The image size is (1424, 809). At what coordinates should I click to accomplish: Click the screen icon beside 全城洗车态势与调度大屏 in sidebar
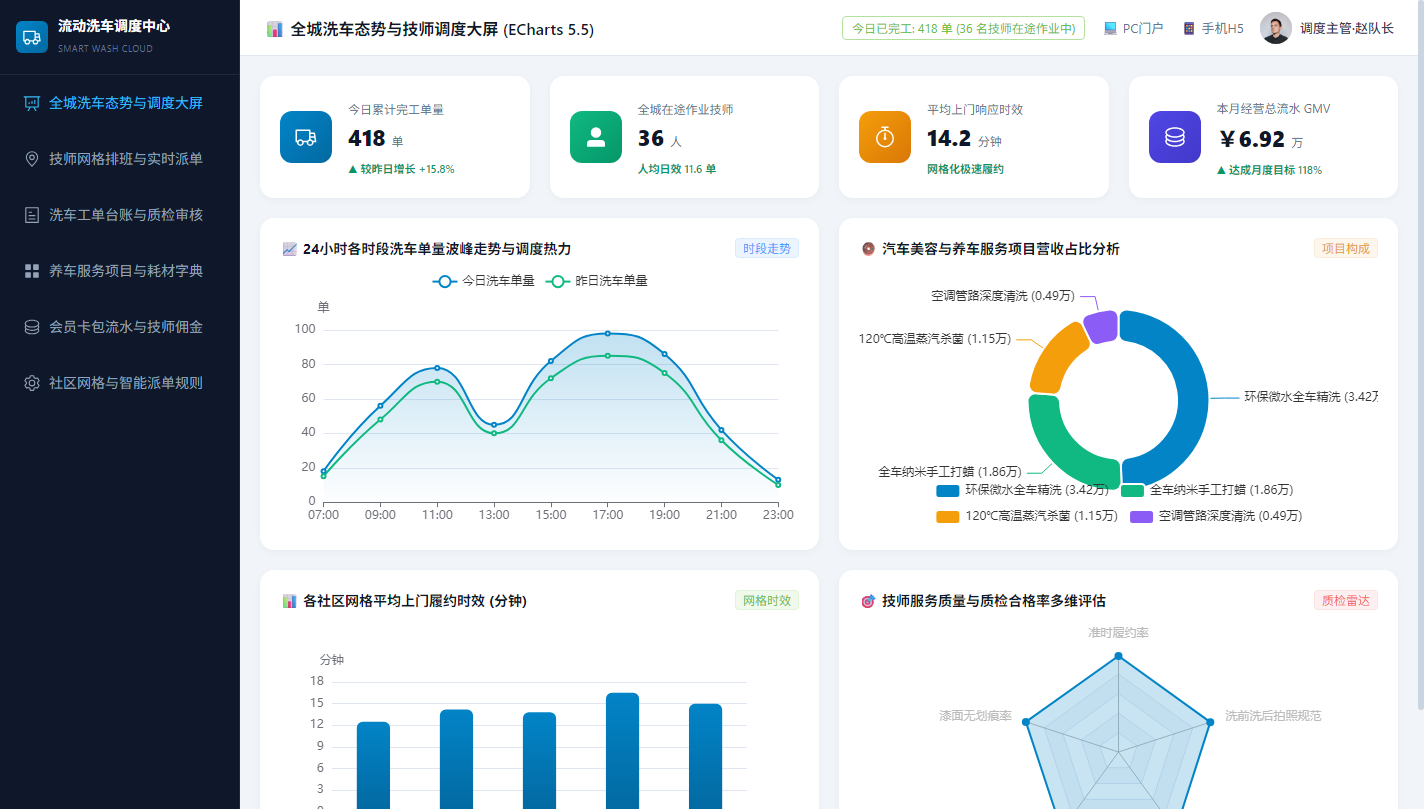(32, 103)
